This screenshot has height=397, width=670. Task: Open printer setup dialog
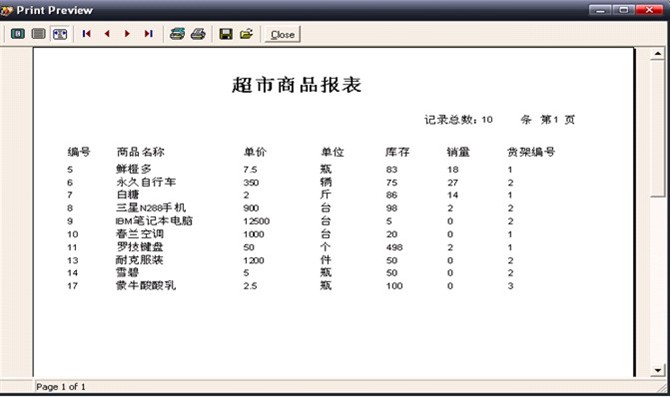[x=177, y=34]
